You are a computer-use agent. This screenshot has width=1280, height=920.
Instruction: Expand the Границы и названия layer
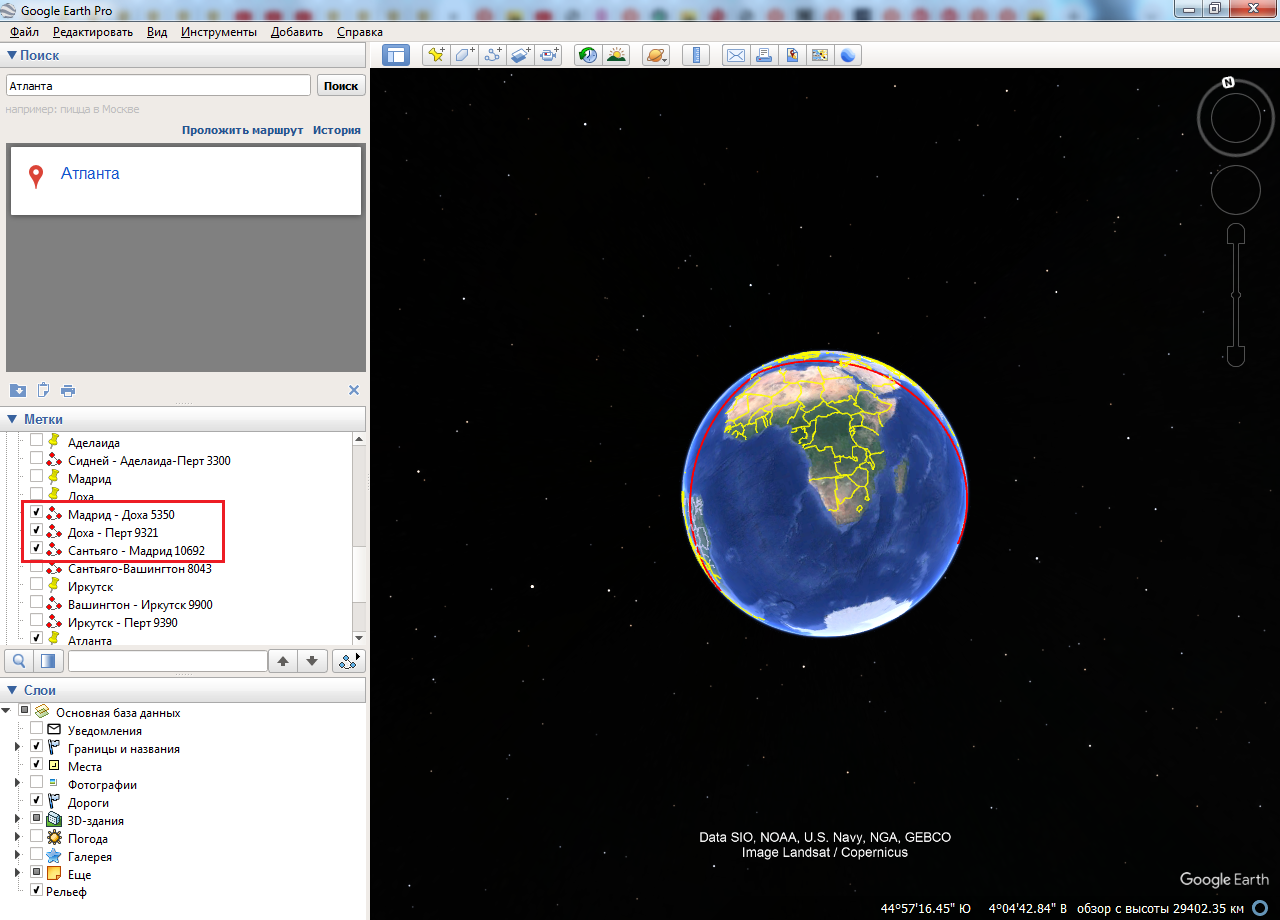click(17, 748)
